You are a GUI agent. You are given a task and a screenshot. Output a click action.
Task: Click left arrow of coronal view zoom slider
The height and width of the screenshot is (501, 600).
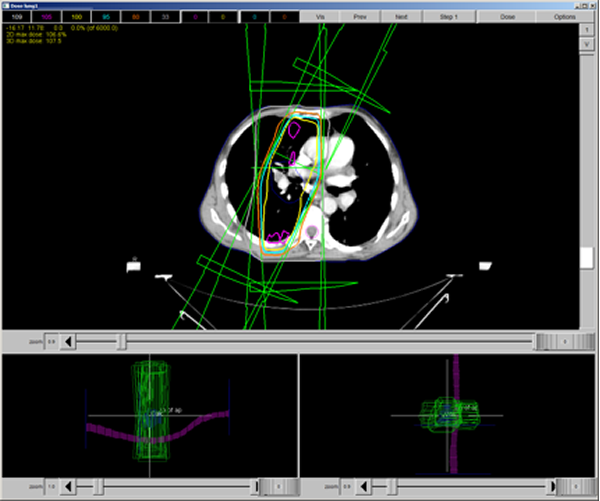pos(68,486)
